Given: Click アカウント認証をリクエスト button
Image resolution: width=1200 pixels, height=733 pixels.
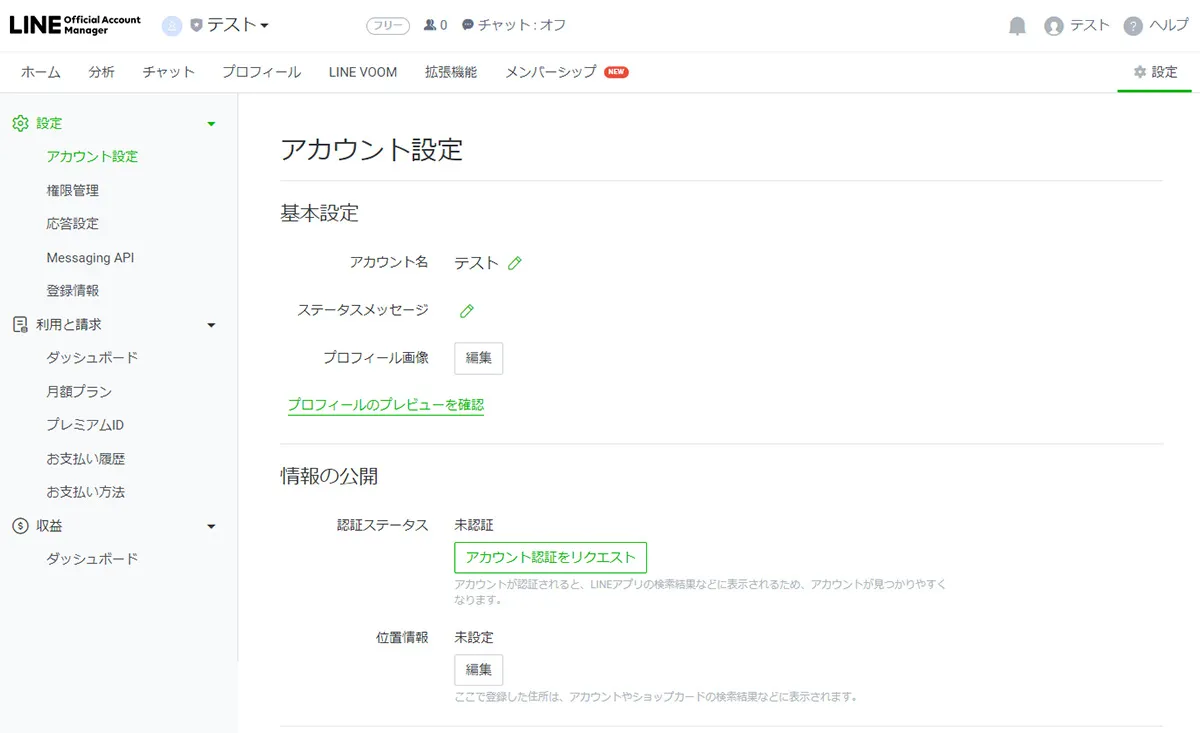Looking at the screenshot, I should [x=550, y=557].
